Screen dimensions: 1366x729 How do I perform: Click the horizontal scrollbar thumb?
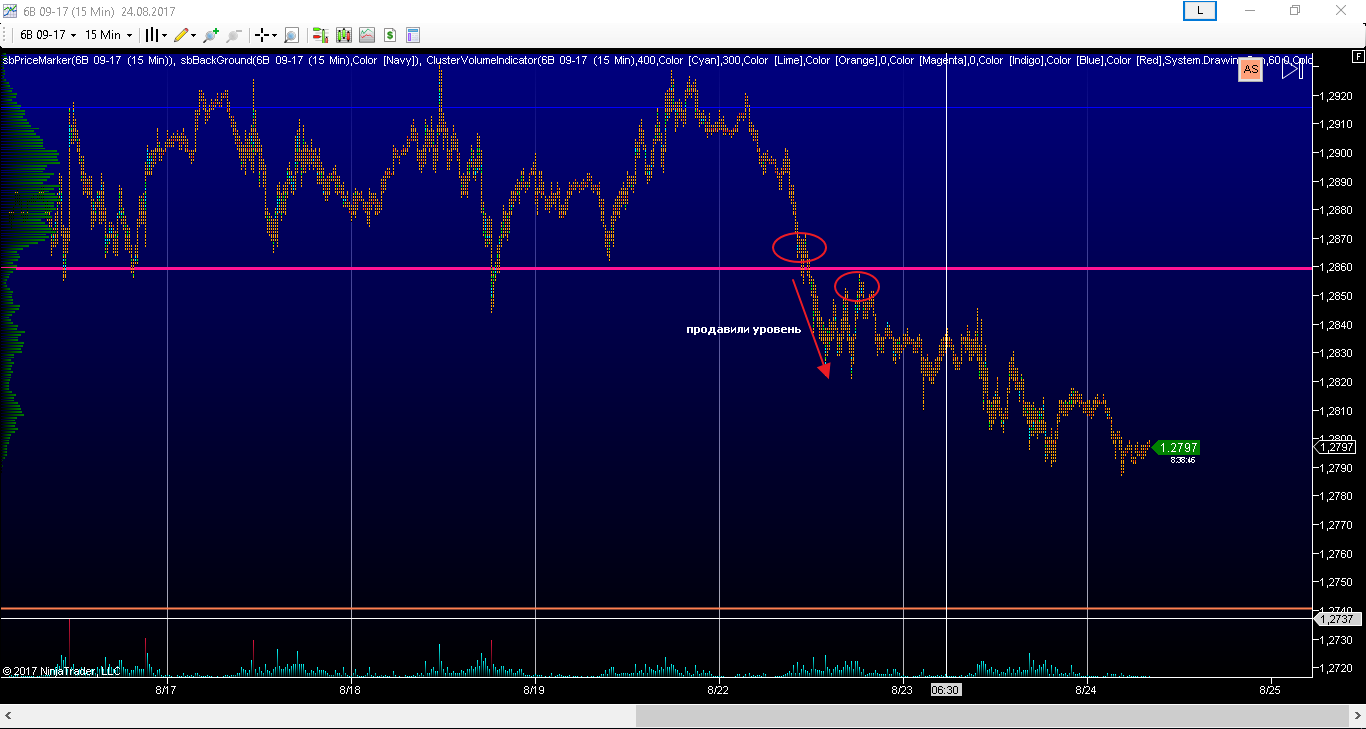click(991, 716)
